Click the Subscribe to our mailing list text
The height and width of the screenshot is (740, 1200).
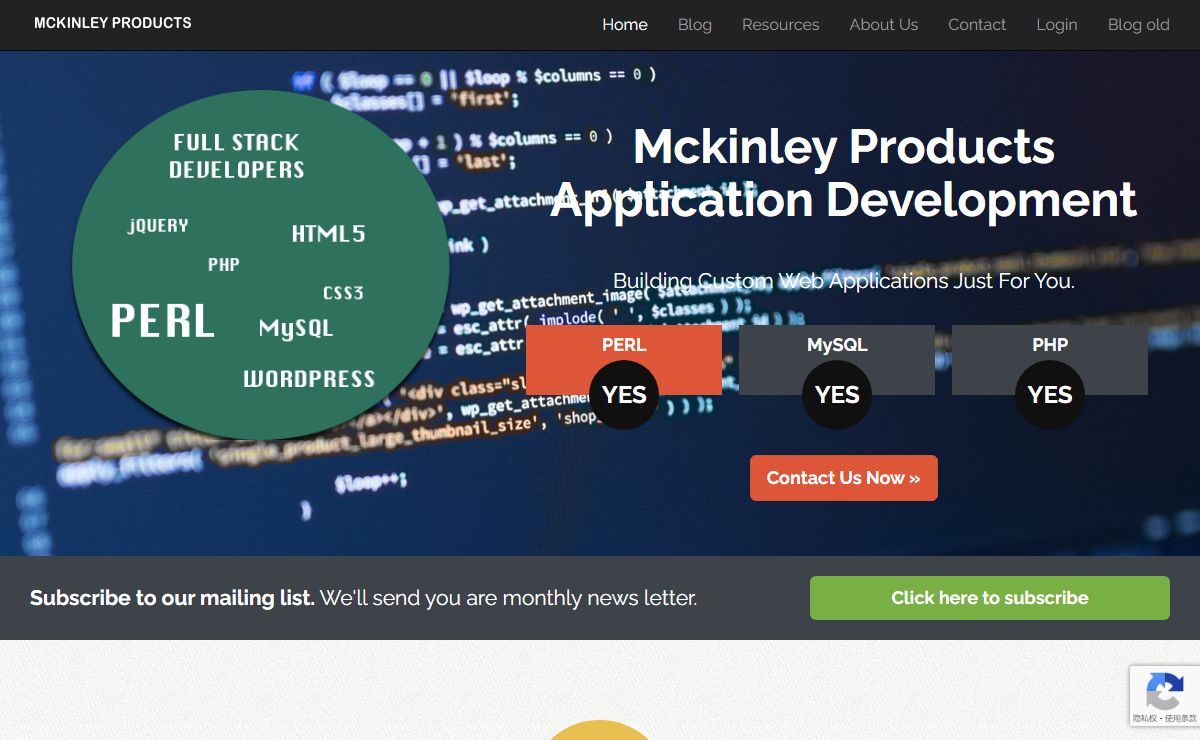click(172, 598)
